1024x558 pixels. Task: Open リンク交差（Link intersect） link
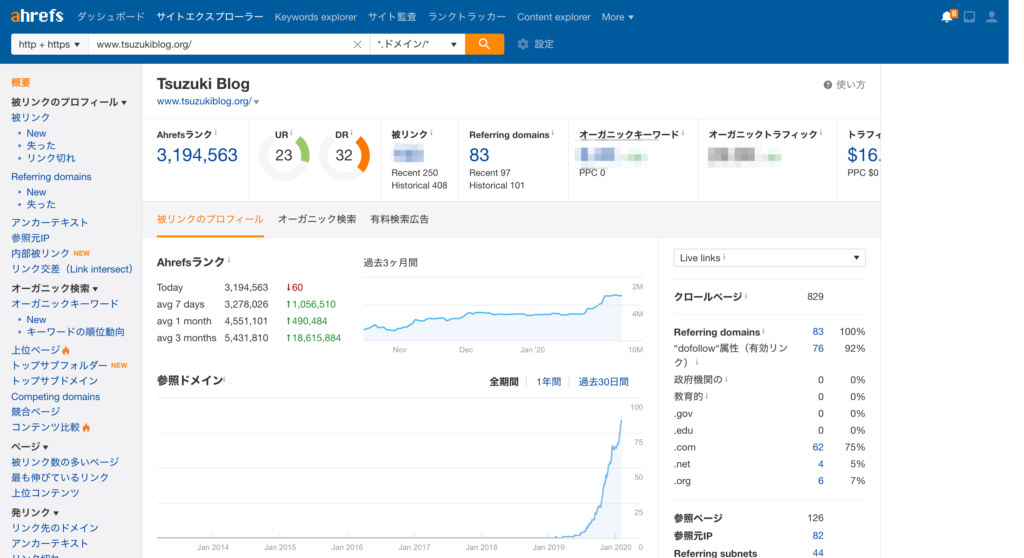click(x=72, y=269)
